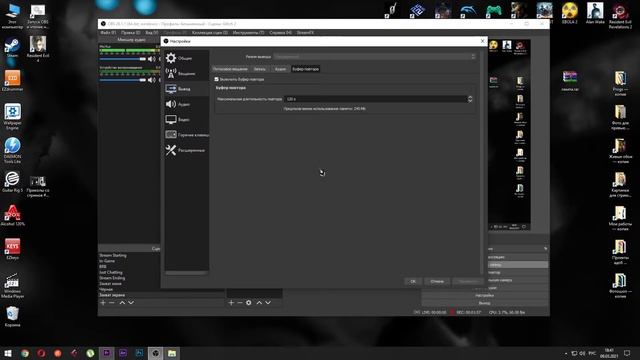Select the In-Game scene
Screen dimensions: 640x360
pos(107,261)
